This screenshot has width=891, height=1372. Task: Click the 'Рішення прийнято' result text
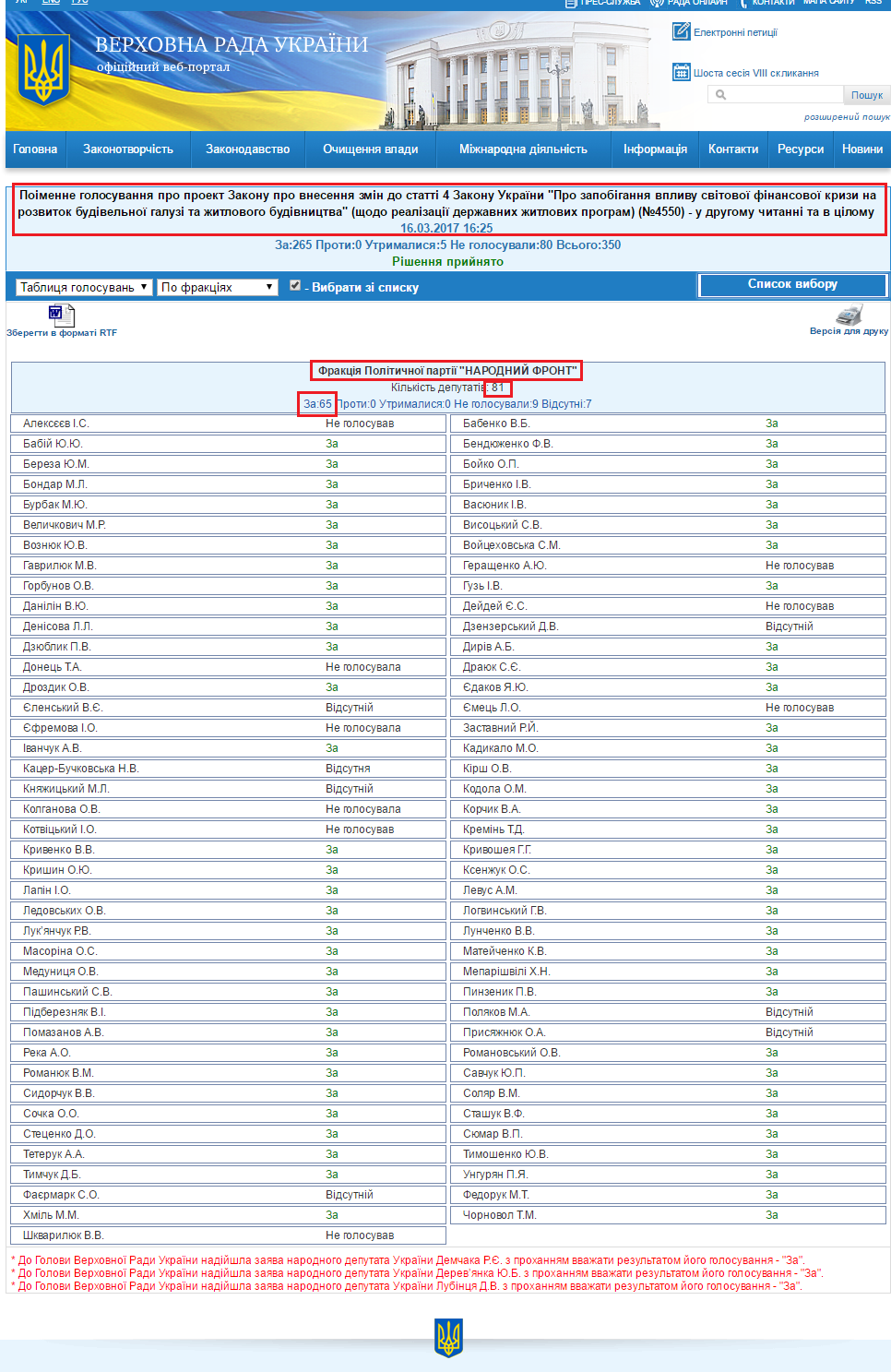point(447,261)
